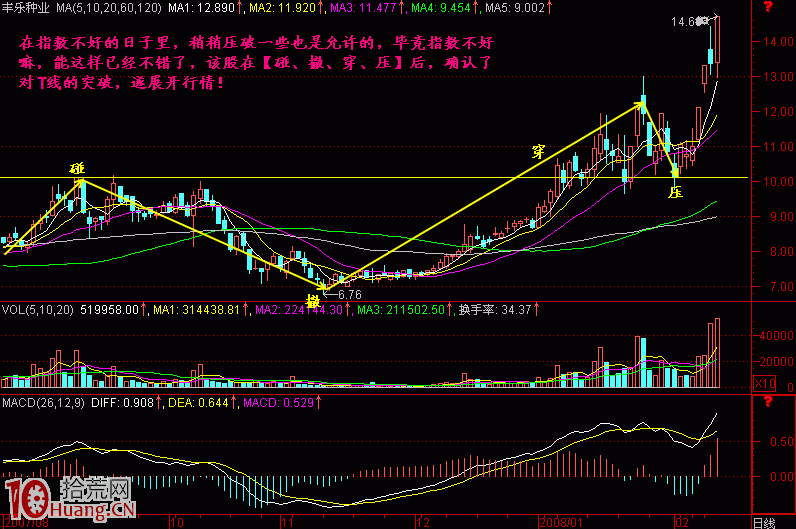Click the magenta MA3: 11.477 value

click(363, 8)
